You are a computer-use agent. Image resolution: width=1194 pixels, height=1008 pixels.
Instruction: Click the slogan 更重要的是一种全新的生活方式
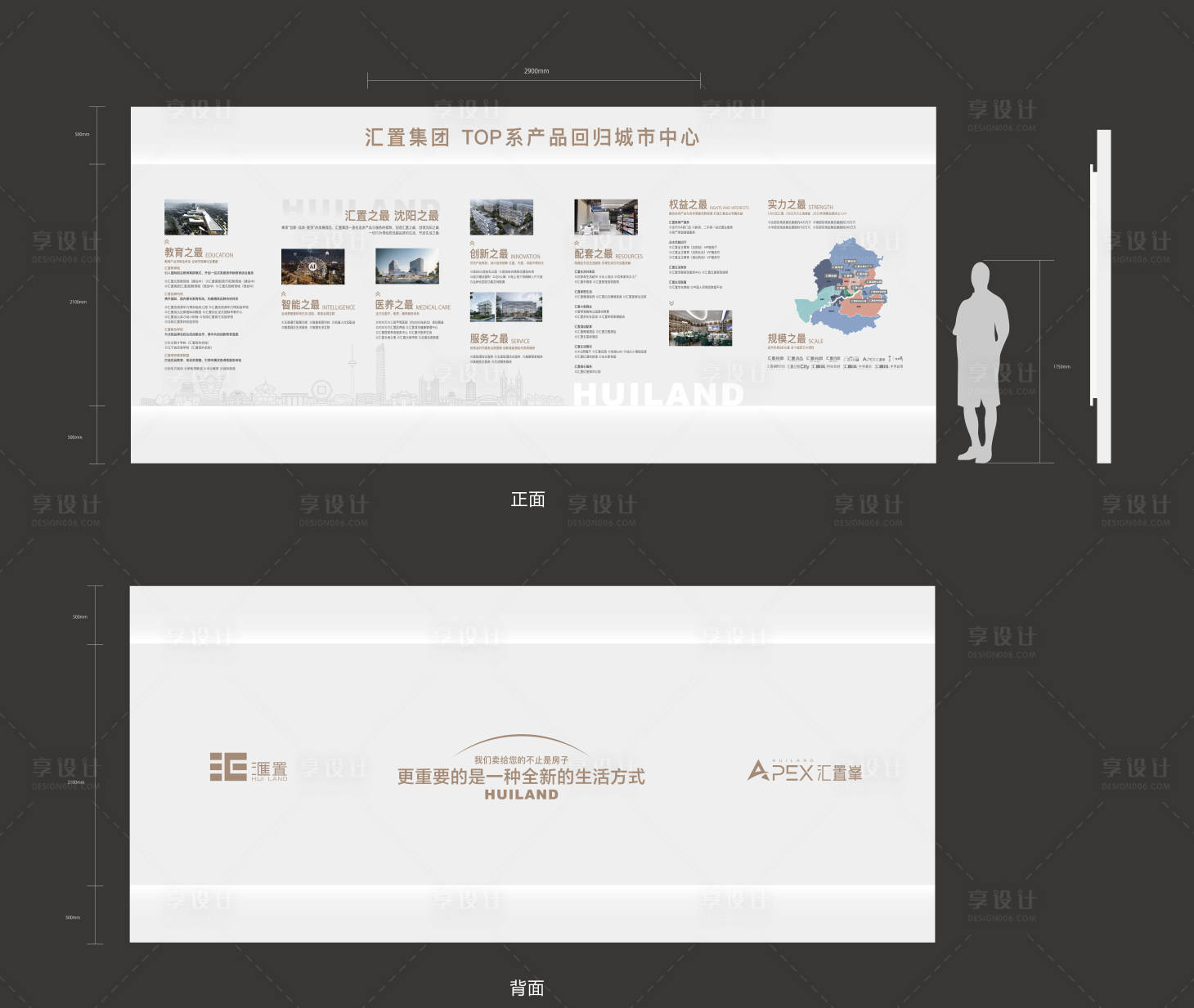pyautogui.click(x=521, y=777)
